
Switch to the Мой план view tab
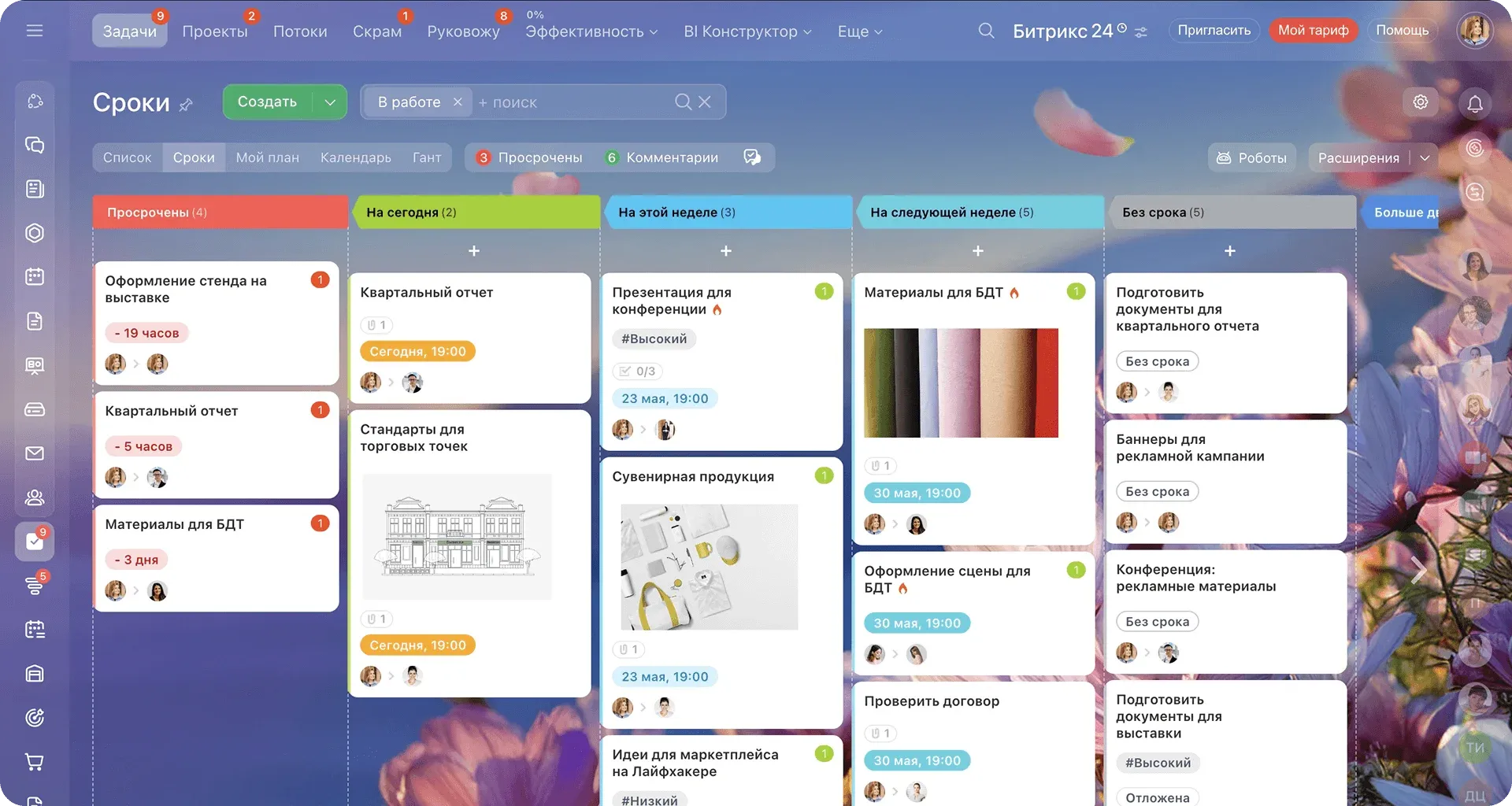point(268,157)
